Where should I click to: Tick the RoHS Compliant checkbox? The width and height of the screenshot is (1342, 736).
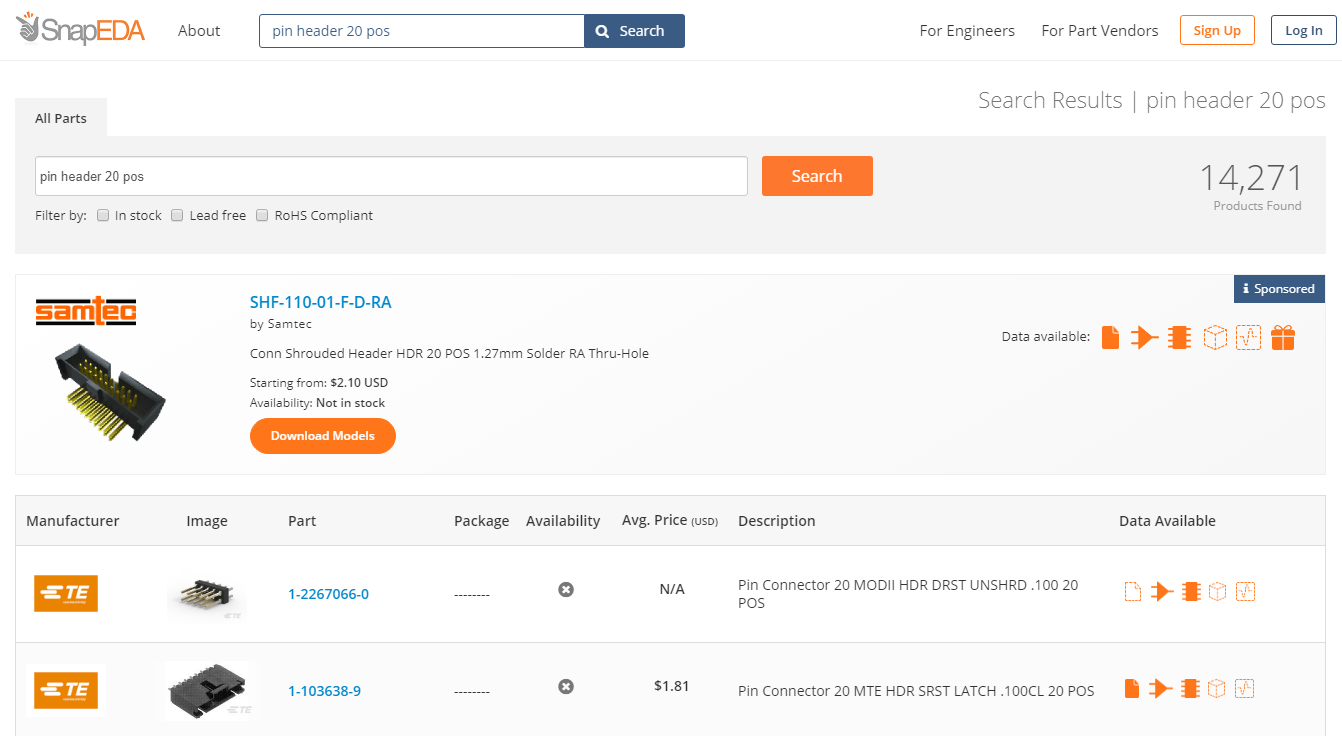coord(263,215)
